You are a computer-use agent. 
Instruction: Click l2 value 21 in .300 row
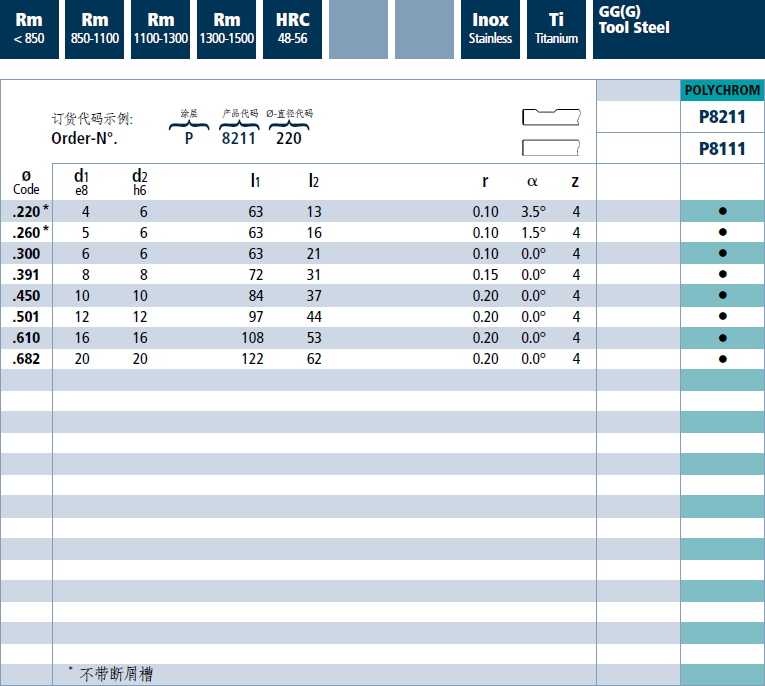click(314, 254)
